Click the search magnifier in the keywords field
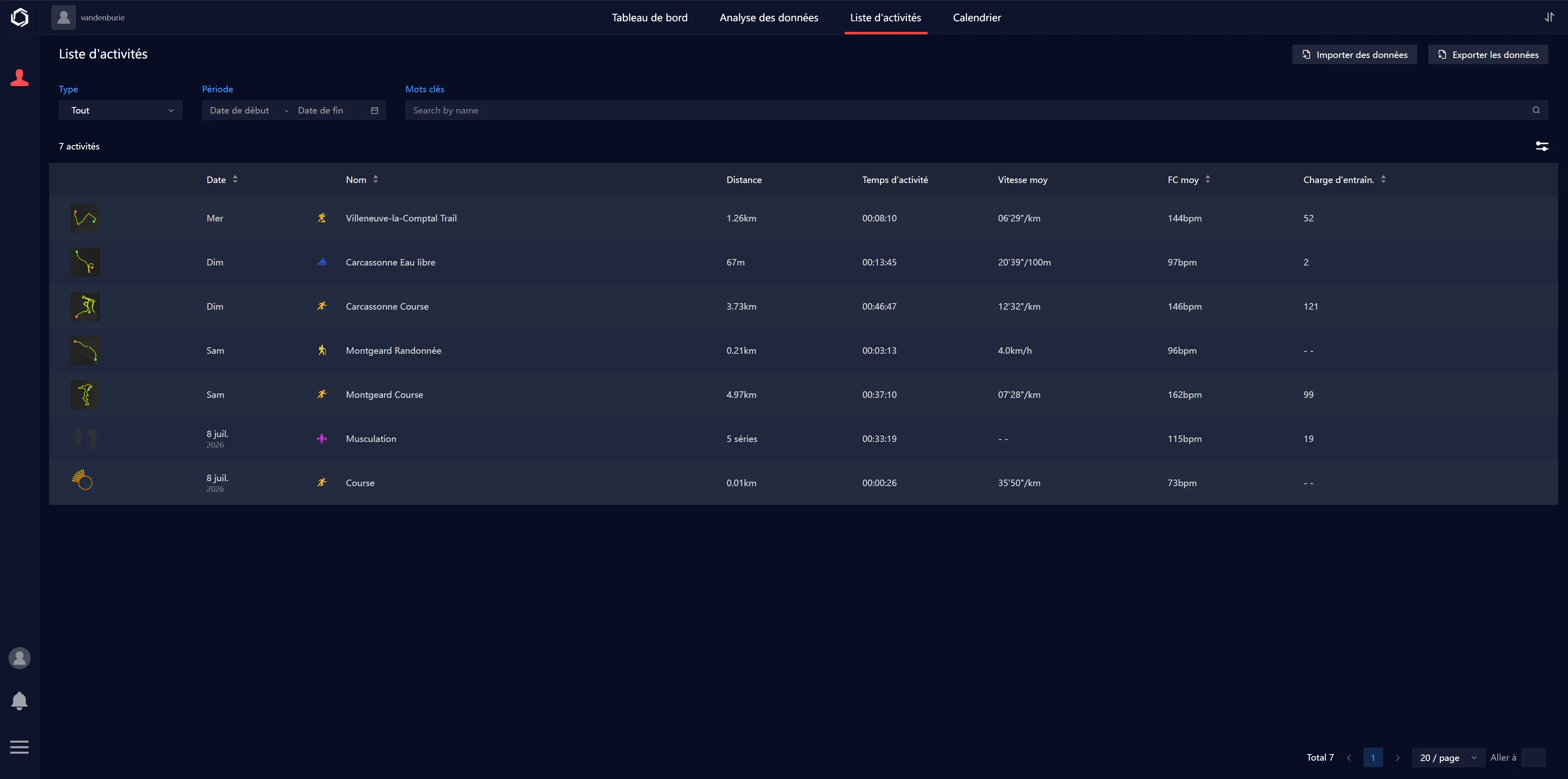Screen dimensions: 1568x779 point(1536,110)
